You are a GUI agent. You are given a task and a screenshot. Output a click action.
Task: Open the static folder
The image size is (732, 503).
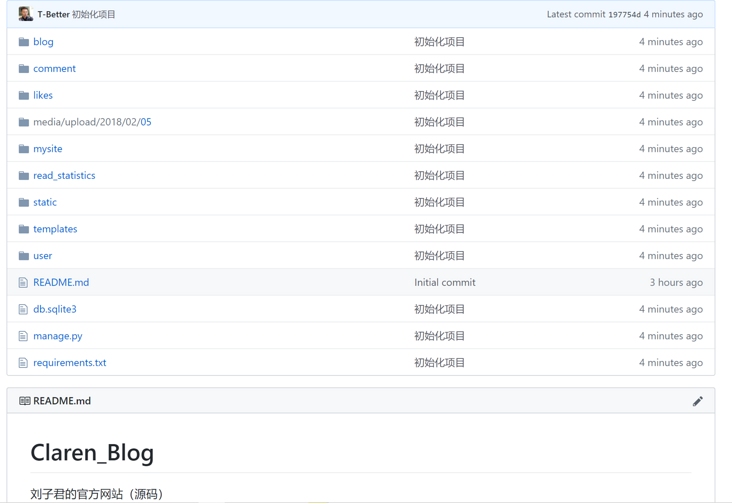pos(45,202)
